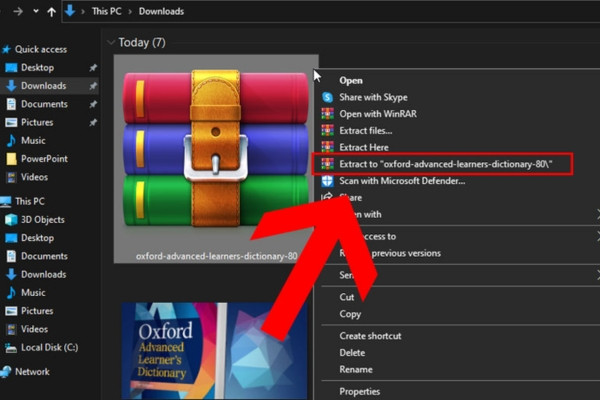The height and width of the screenshot is (400, 600).
Task: Select Create shortcut menu entry
Action: (370, 336)
